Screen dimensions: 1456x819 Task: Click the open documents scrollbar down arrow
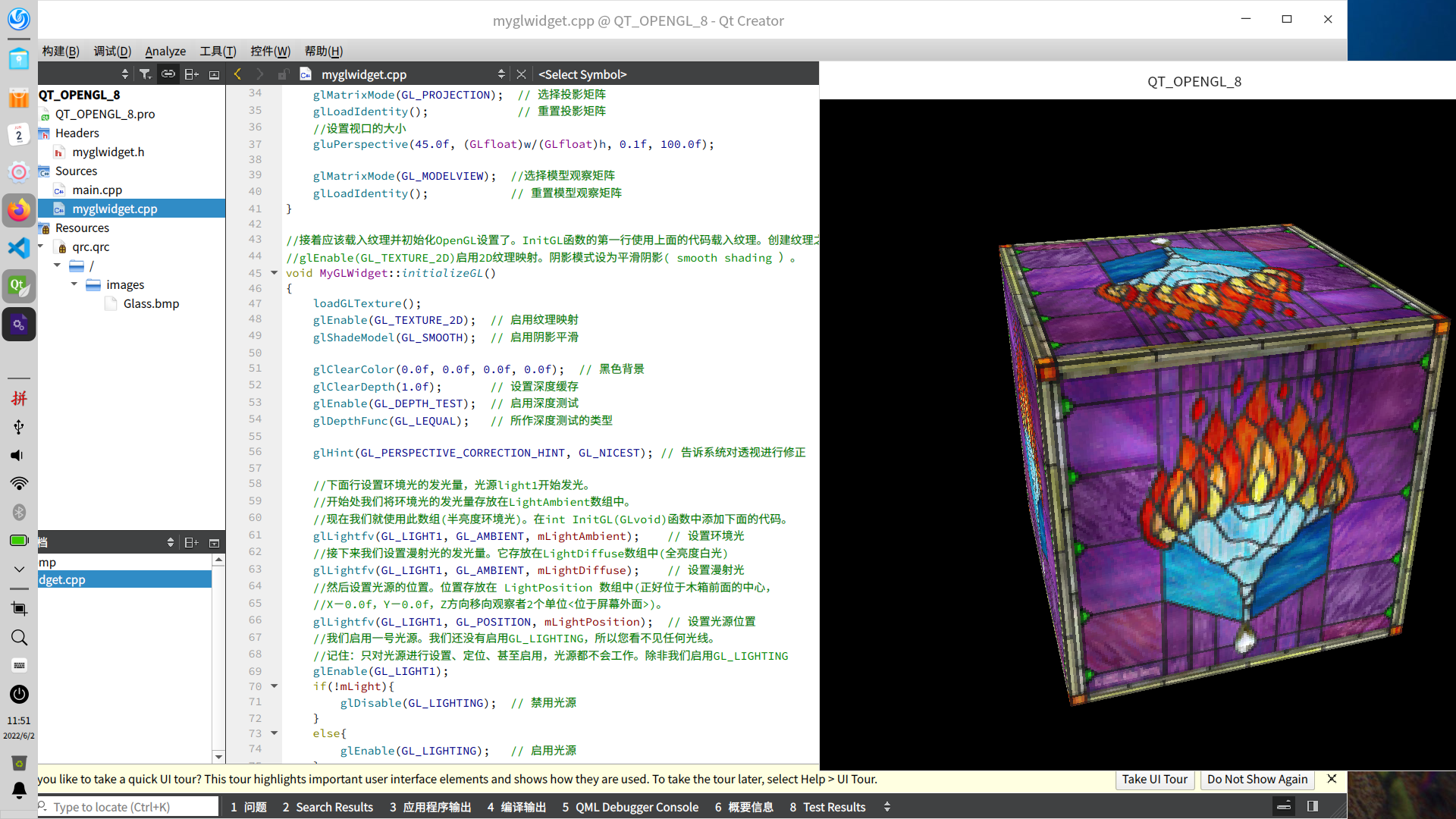pos(218,757)
